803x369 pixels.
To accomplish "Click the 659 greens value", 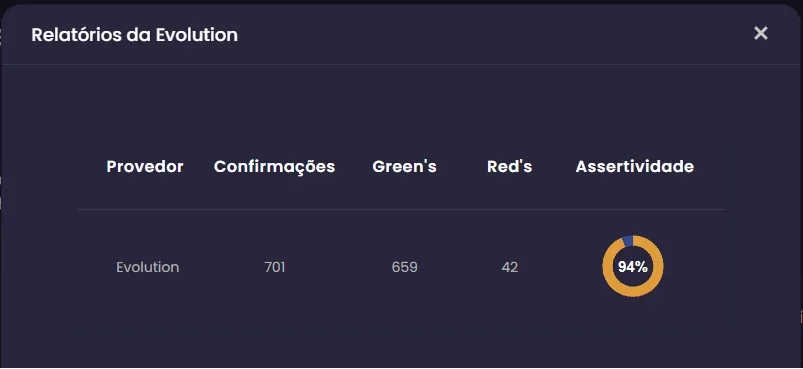I will [405, 267].
